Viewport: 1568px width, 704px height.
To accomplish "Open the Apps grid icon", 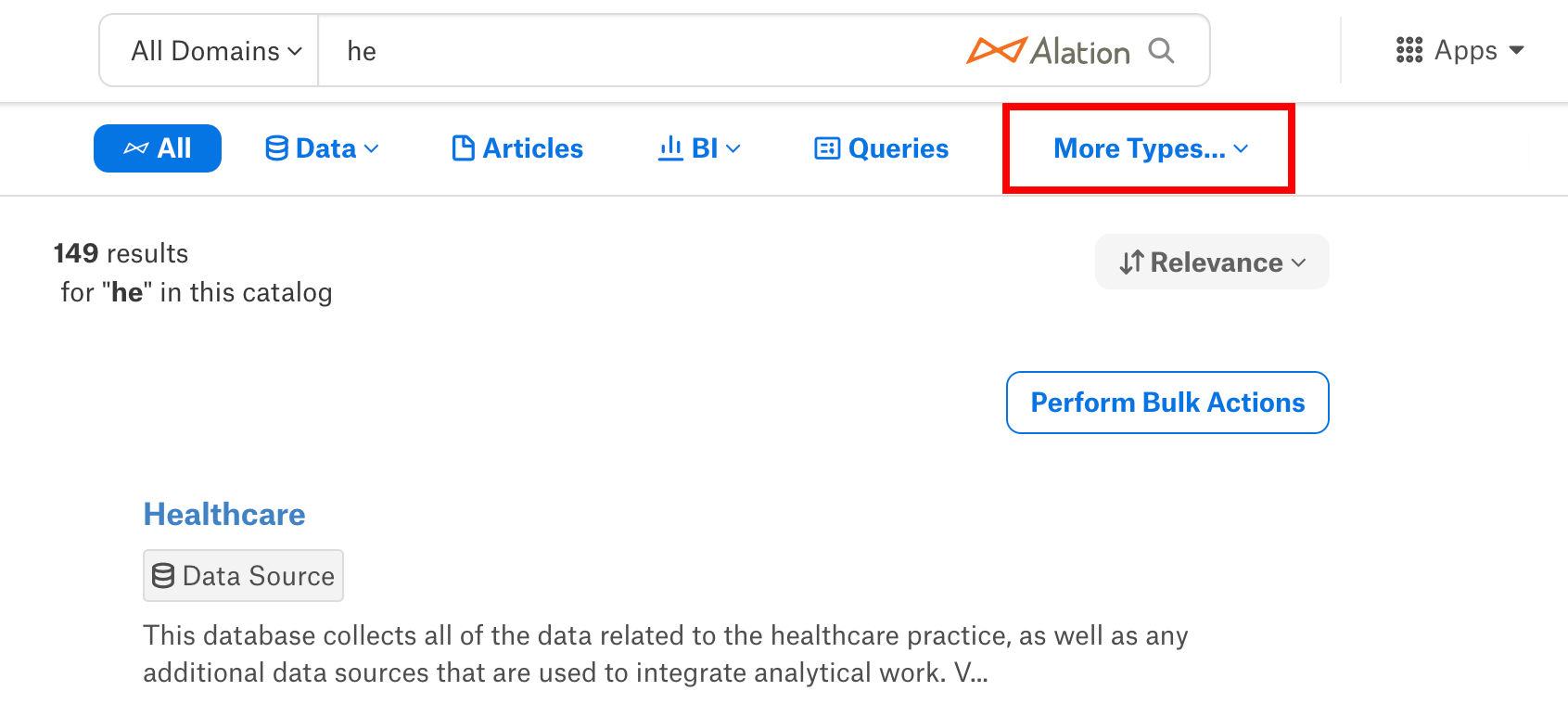I will (x=1409, y=50).
